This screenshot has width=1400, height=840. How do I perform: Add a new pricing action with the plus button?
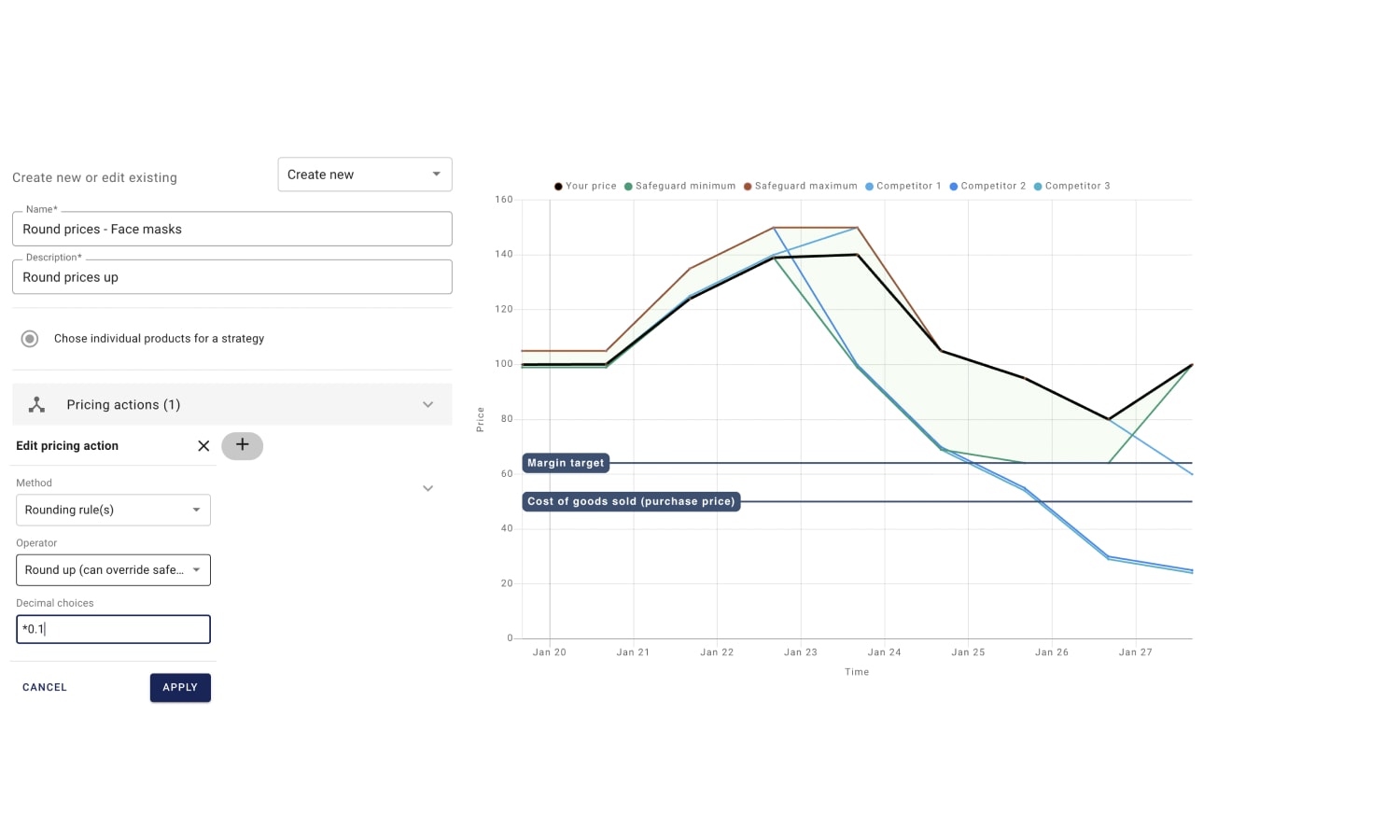[x=242, y=446]
